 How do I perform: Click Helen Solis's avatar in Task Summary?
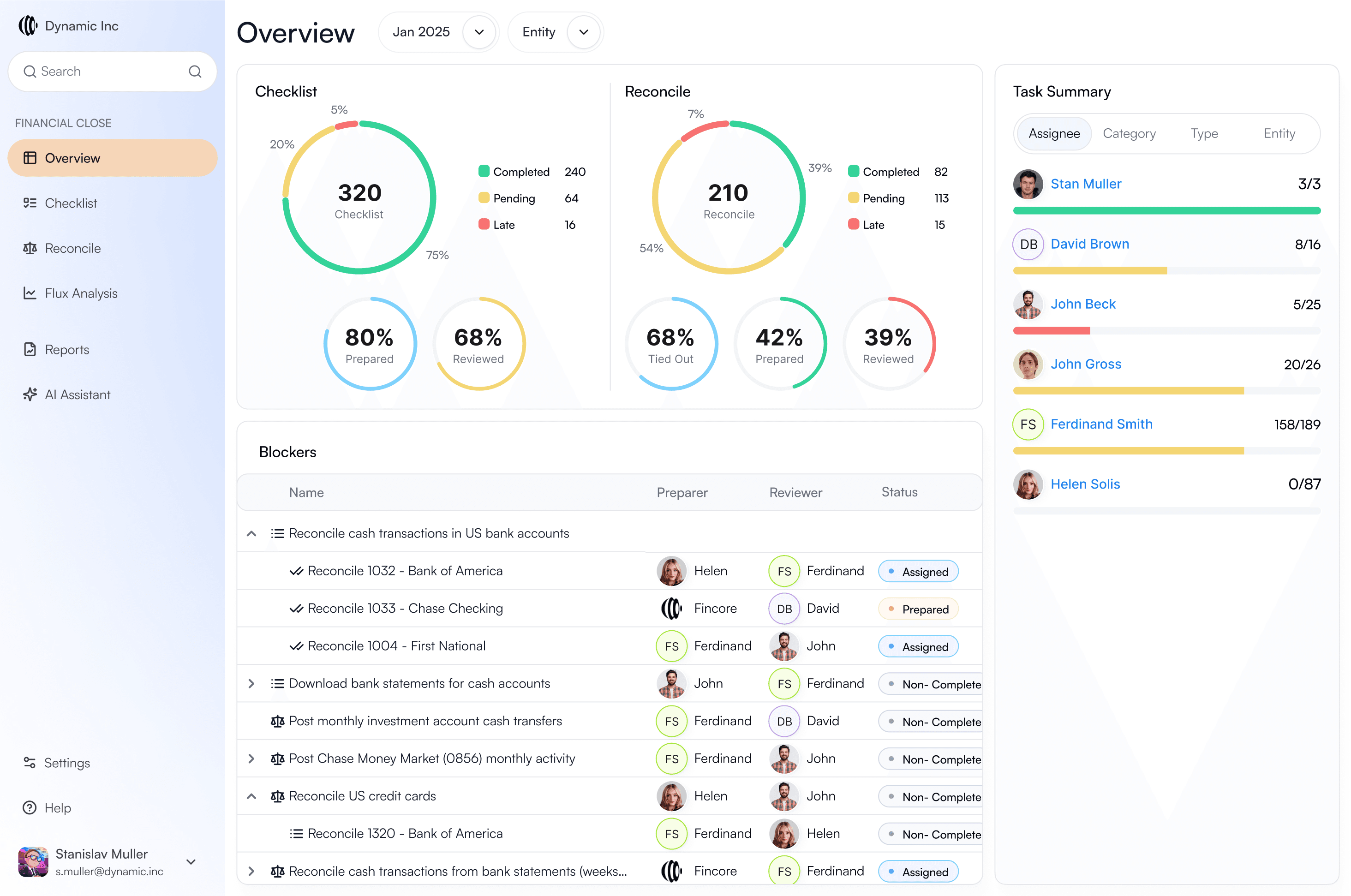1028,484
